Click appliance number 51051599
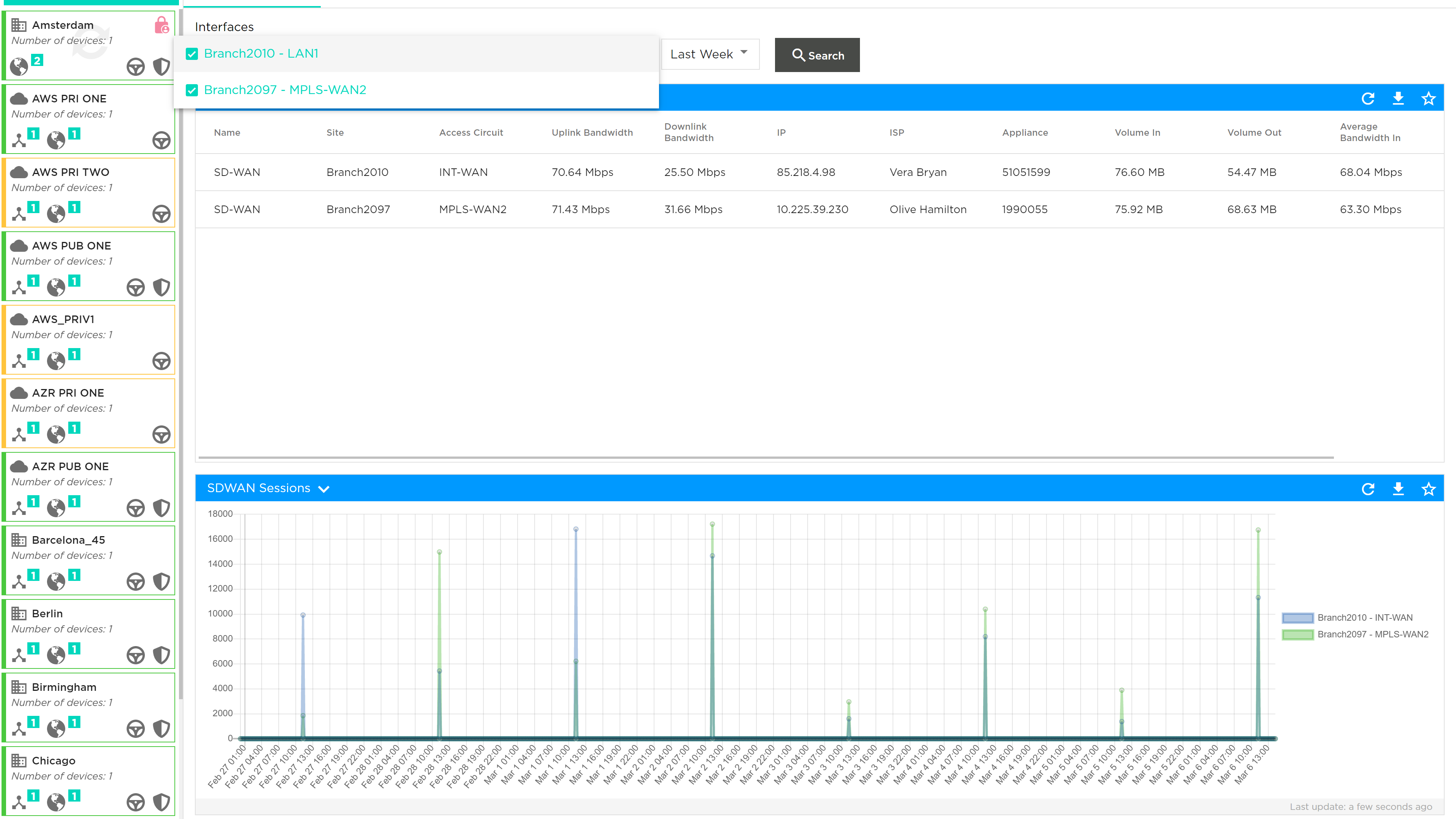The width and height of the screenshot is (1456, 819). tap(1026, 172)
